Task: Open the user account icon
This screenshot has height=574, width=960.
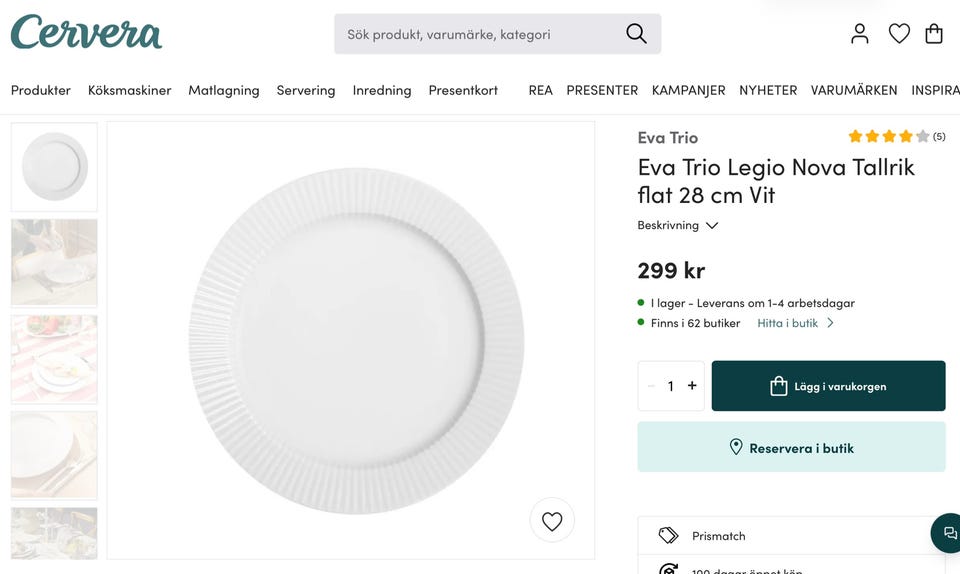Action: tap(860, 34)
